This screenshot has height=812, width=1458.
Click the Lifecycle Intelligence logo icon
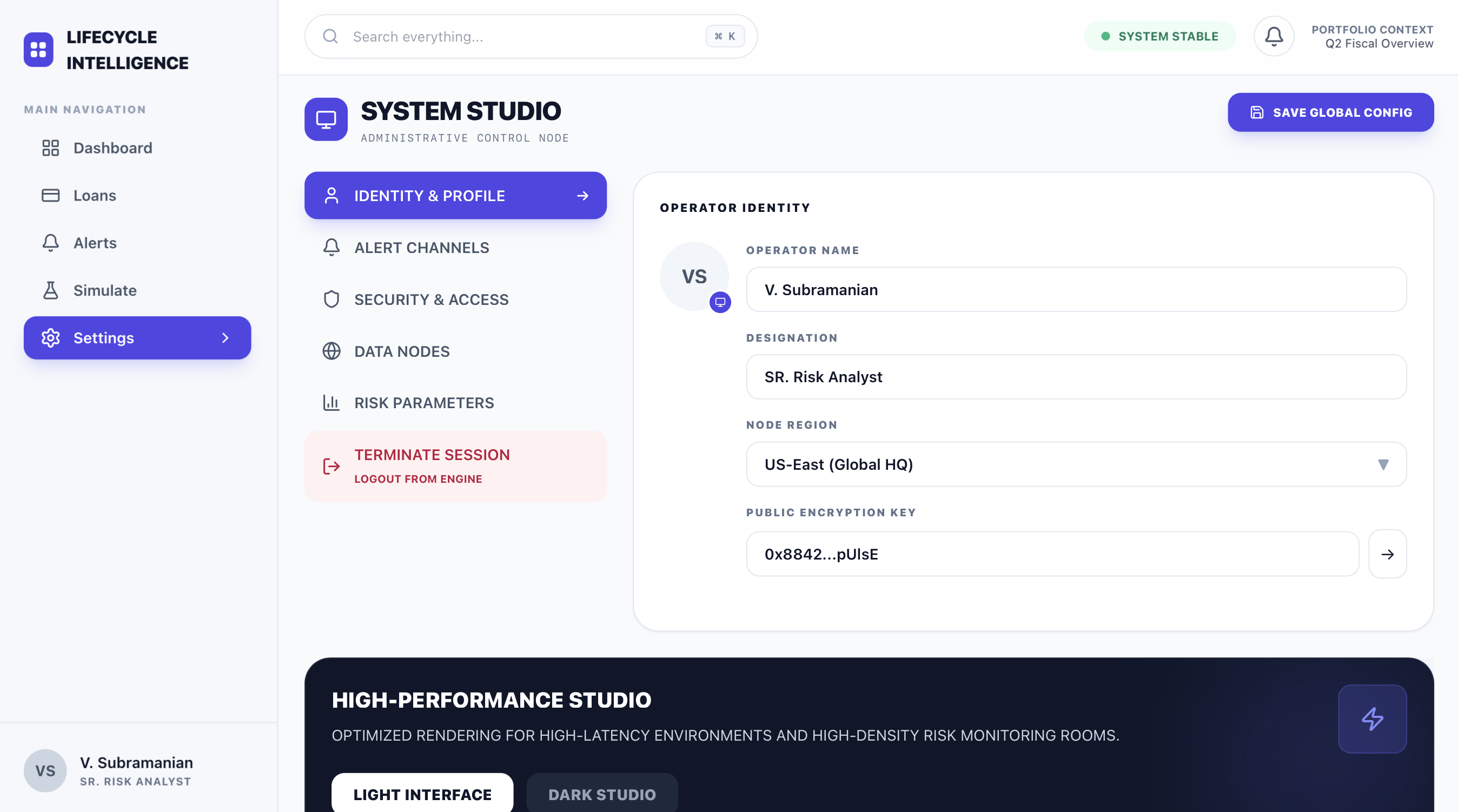pyautogui.click(x=38, y=50)
